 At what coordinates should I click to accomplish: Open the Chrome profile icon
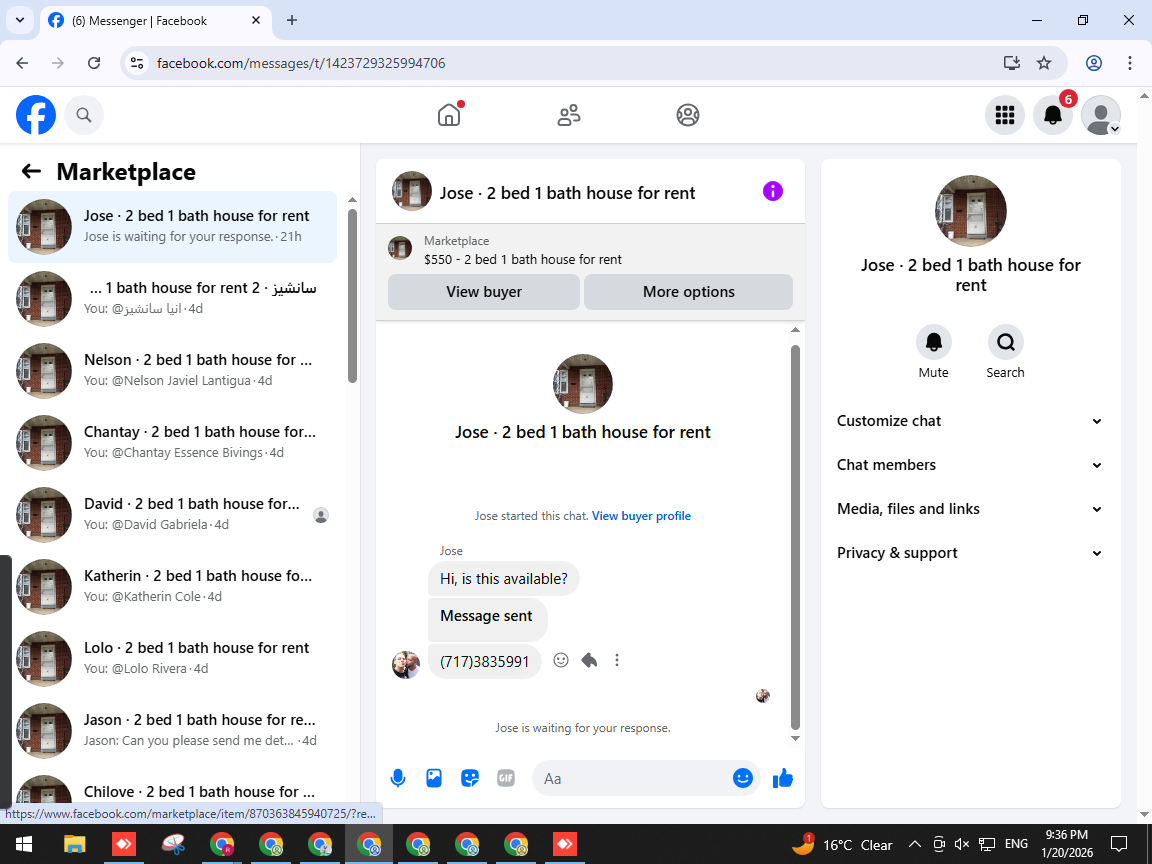coord(1094,63)
